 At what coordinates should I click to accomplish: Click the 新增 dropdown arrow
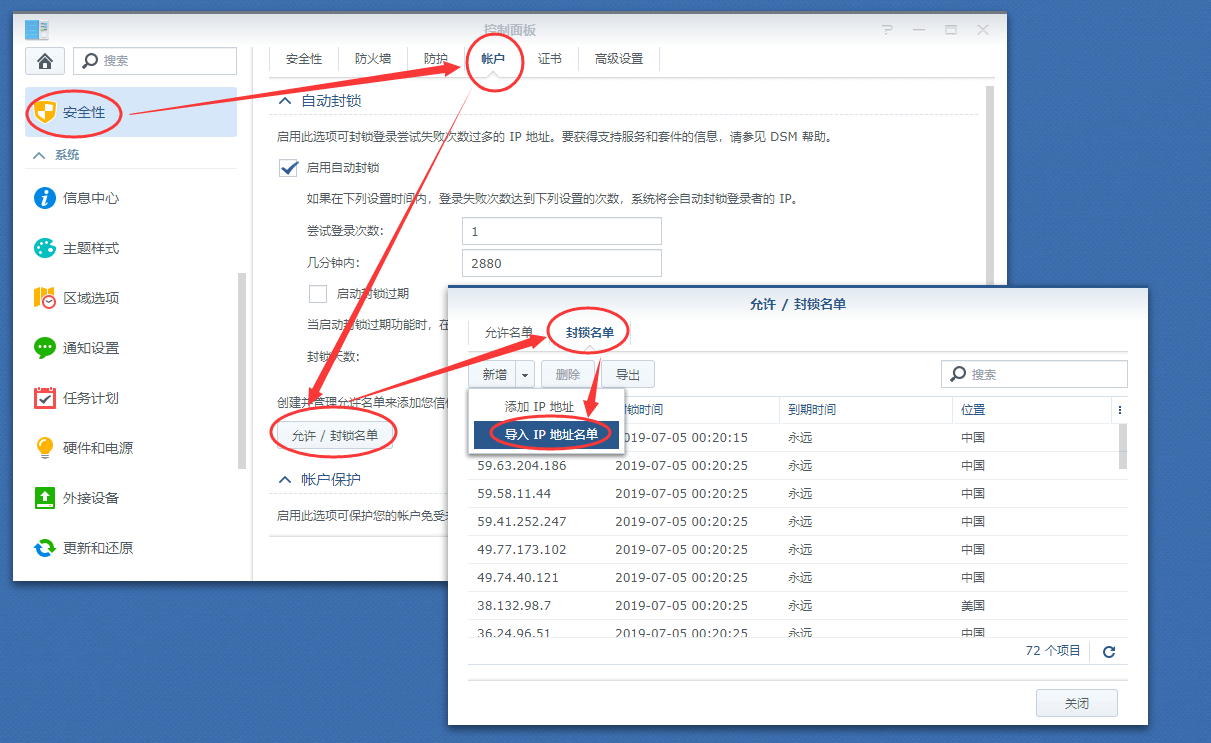coord(526,374)
